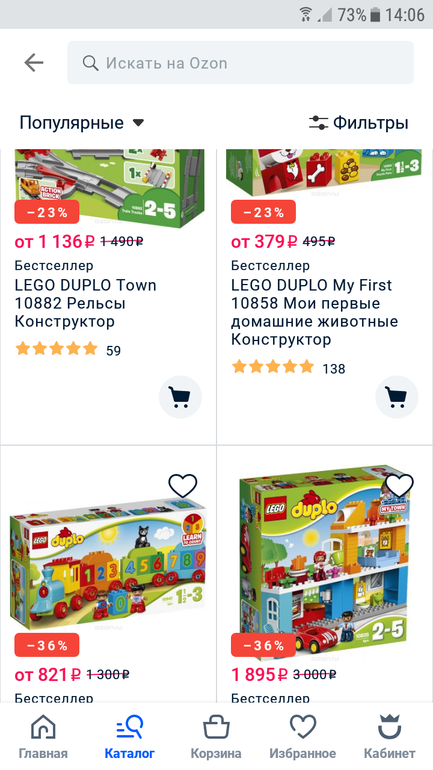This screenshot has width=433, height=770.
Task: Tap the back arrow icon
Action: (34, 63)
